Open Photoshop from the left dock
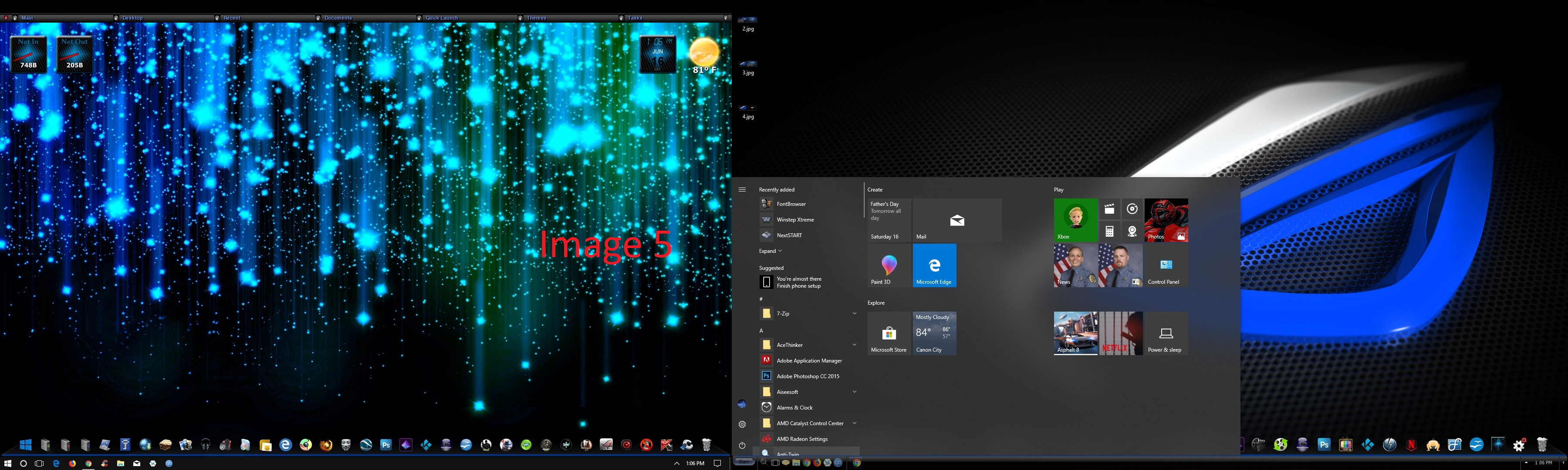1568x470 pixels. coord(386,445)
